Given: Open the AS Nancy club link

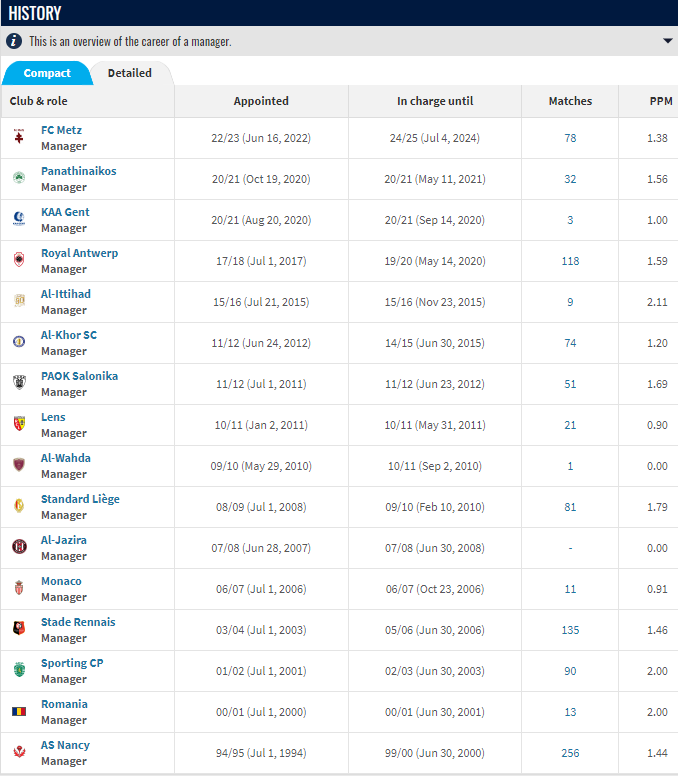Looking at the screenshot, I should (x=65, y=745).
